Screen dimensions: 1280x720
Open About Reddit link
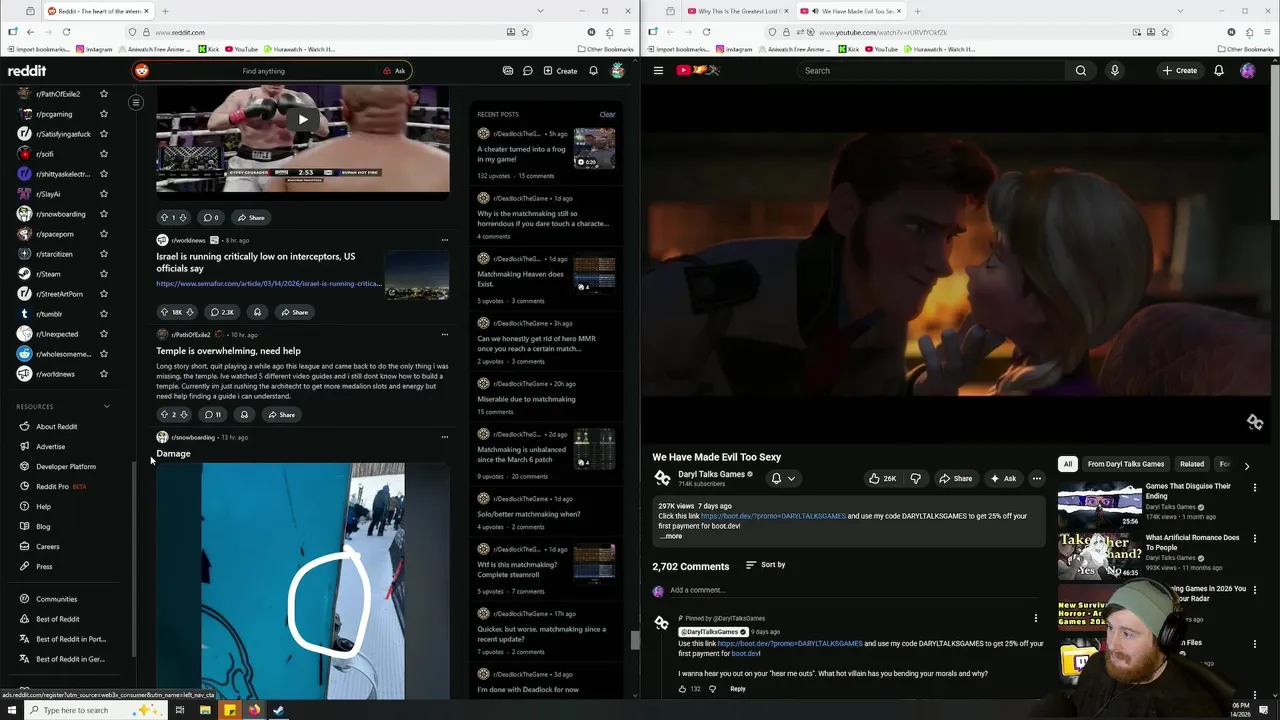(57, 427)
